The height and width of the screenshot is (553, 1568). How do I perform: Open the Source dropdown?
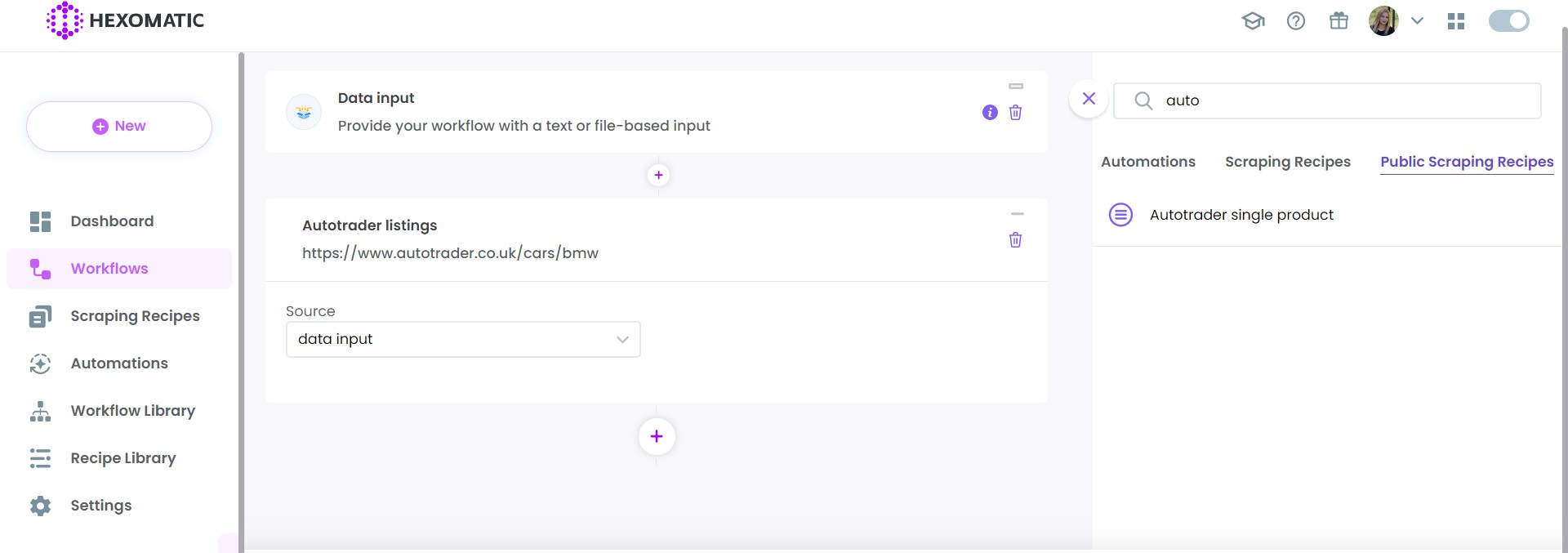click(463, 339)
